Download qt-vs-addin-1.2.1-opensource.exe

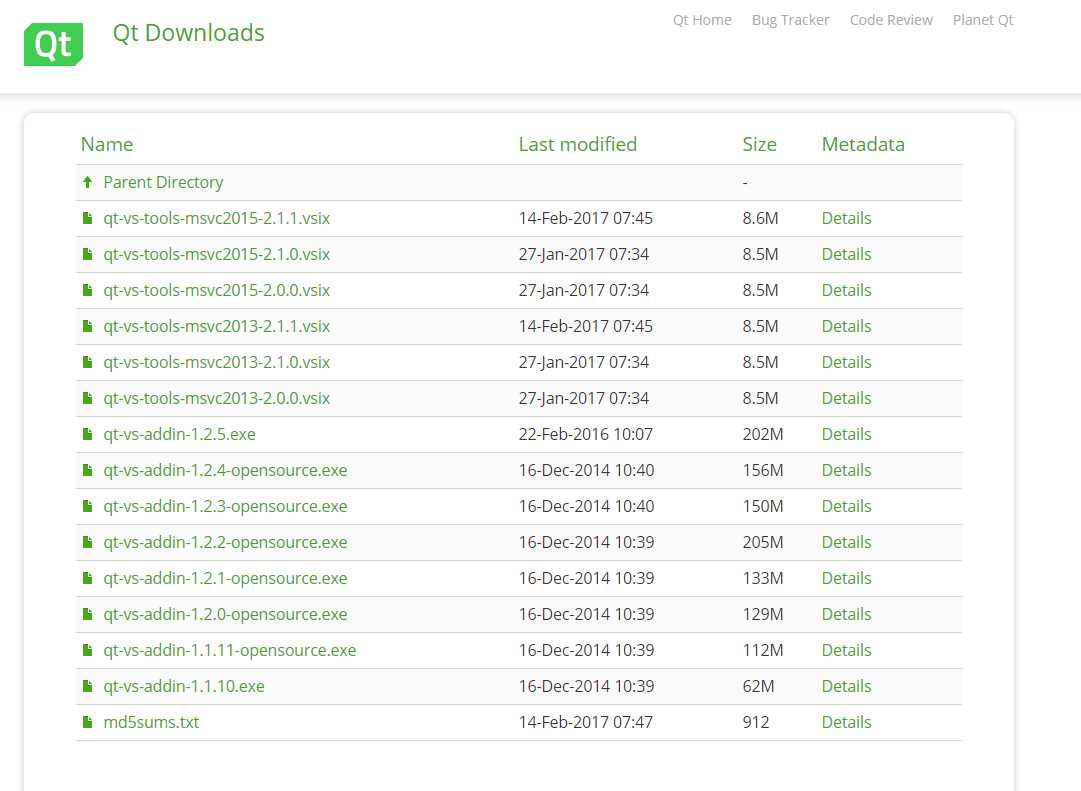(225, 578)
